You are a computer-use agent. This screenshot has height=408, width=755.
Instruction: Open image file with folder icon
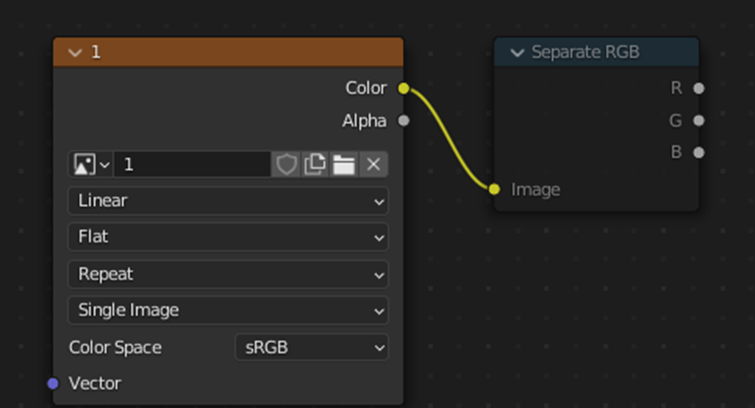(x=344, y=165)
